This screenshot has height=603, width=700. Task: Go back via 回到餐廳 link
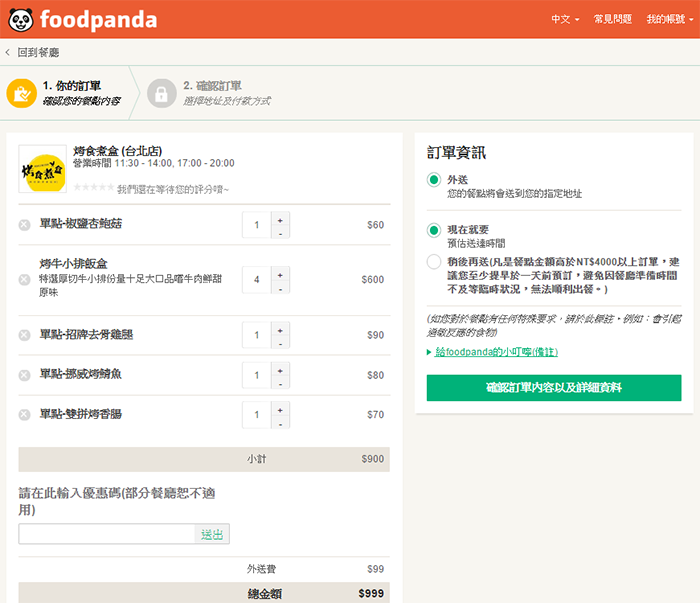(x=38, y=53)
